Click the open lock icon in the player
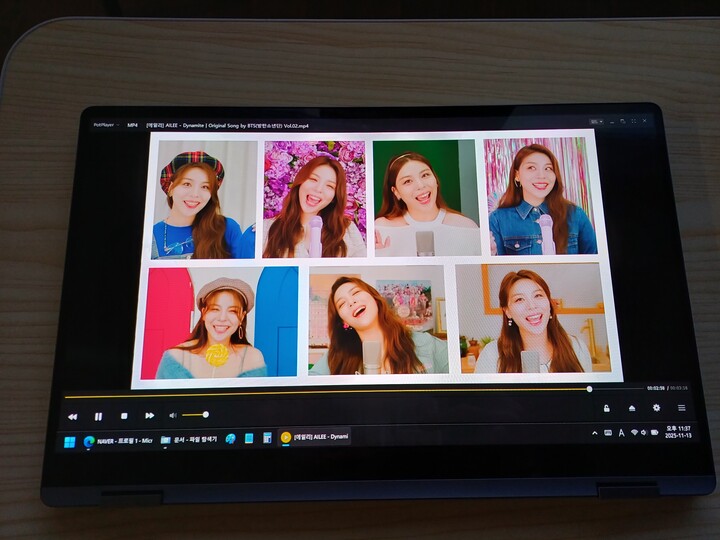 click(606, 408)
